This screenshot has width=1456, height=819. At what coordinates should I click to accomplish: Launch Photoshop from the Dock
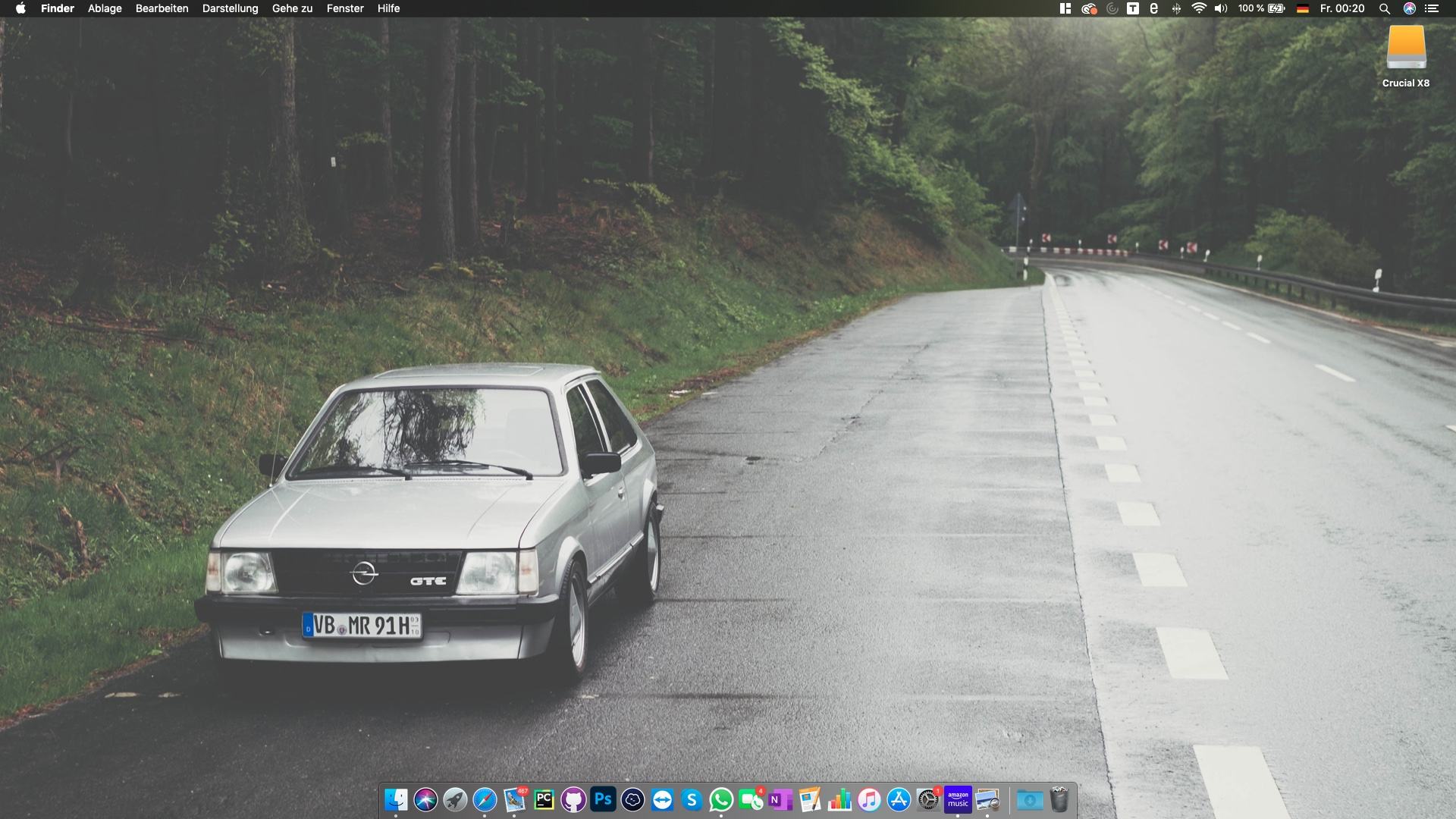(x=603, y=799)
